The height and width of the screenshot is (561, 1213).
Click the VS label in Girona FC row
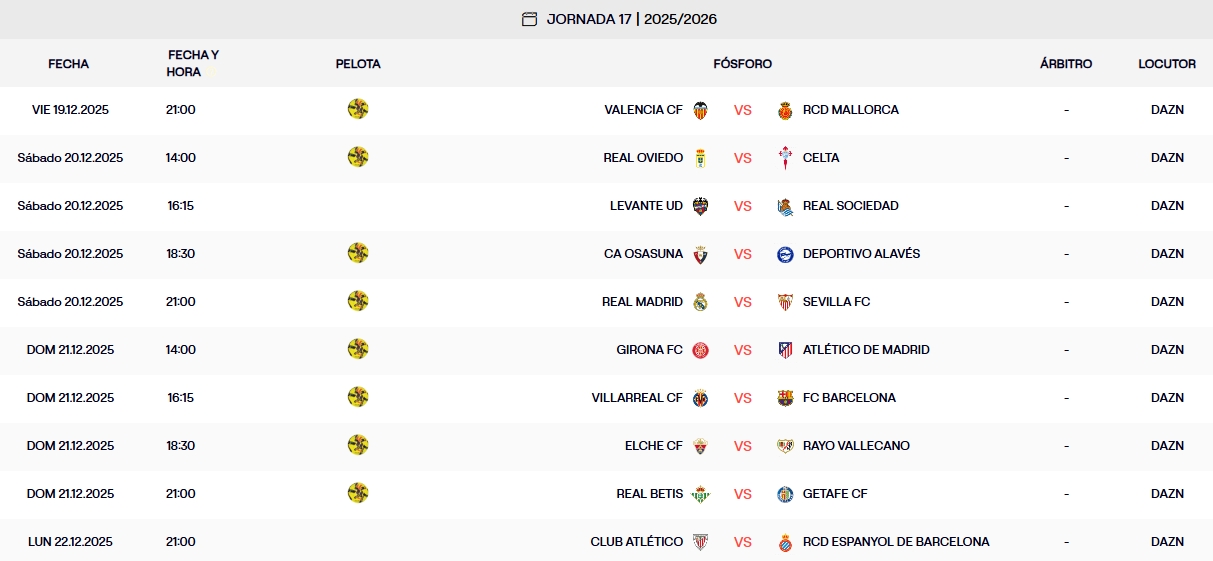tap(742, 350)
